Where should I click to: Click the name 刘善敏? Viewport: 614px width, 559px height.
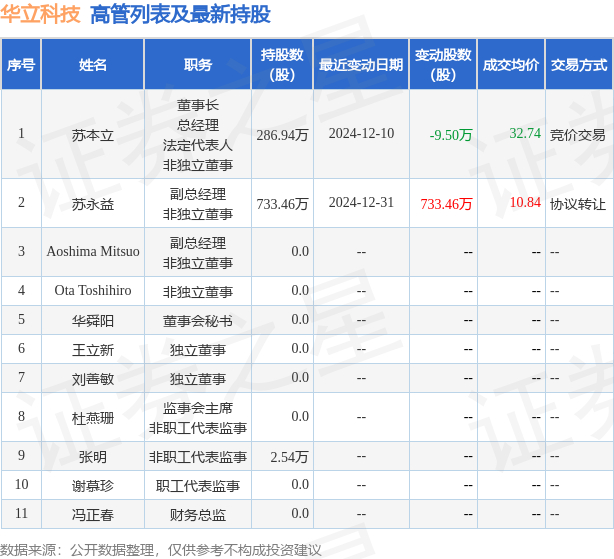click(x=93, y=379)
